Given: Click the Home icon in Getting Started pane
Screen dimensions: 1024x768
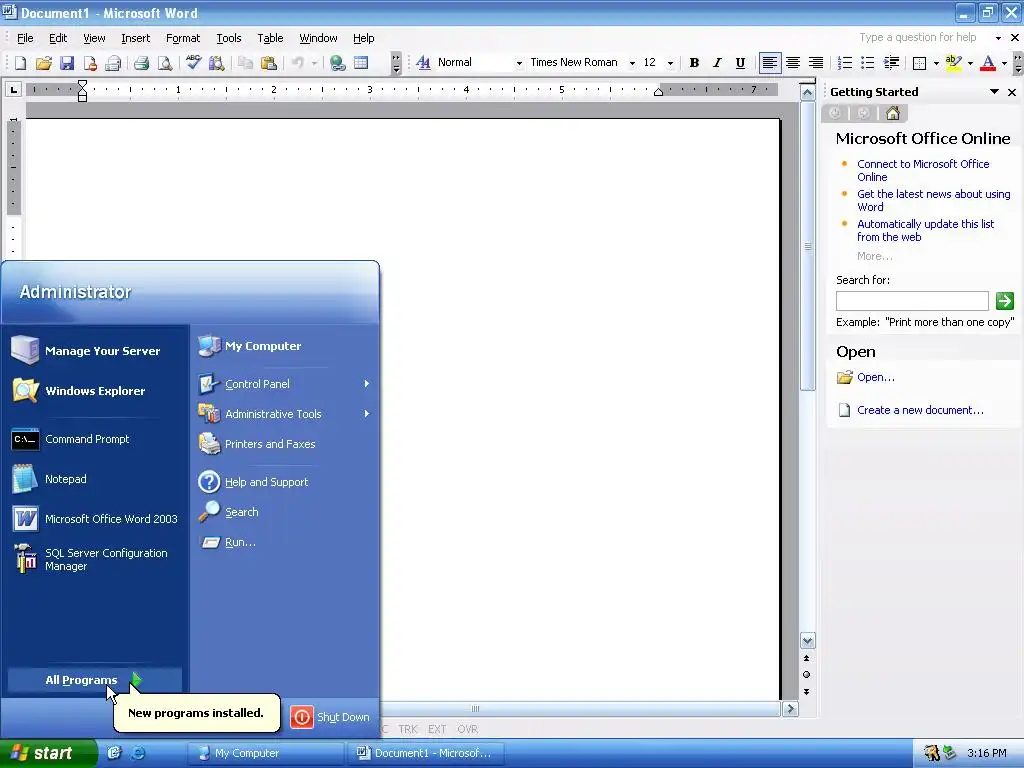Looking at the screenshot, I should click(x=893, y=113).
